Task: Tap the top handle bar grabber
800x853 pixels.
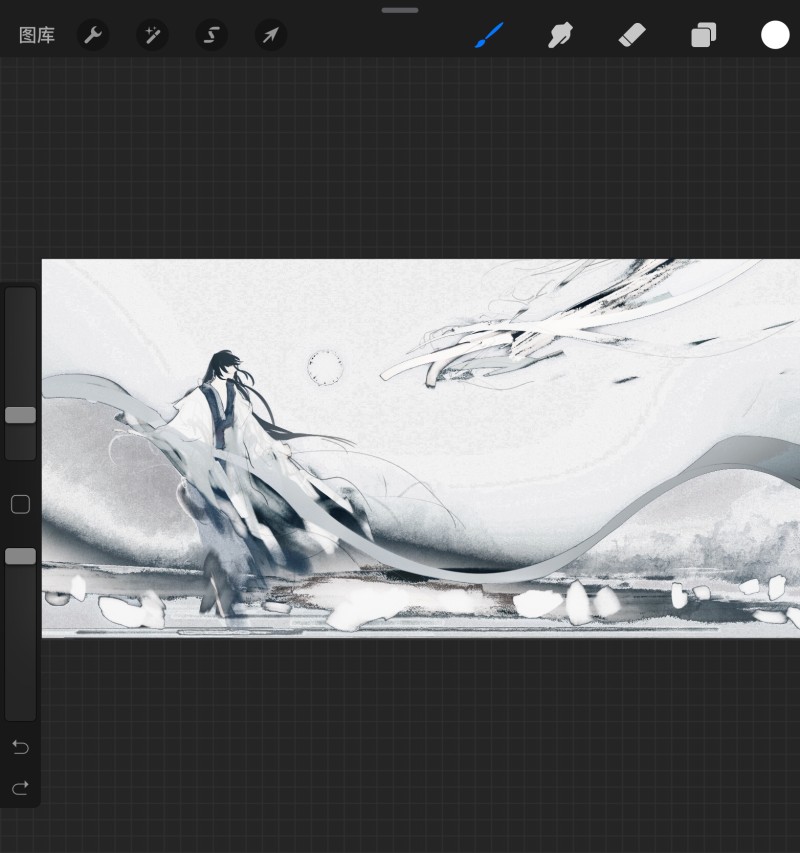Action: point(400,10)
